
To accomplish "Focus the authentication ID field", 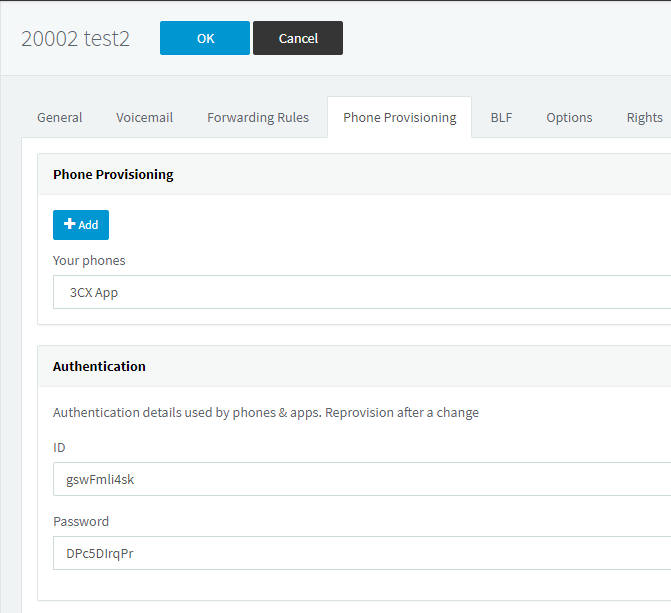I will 362,479.
